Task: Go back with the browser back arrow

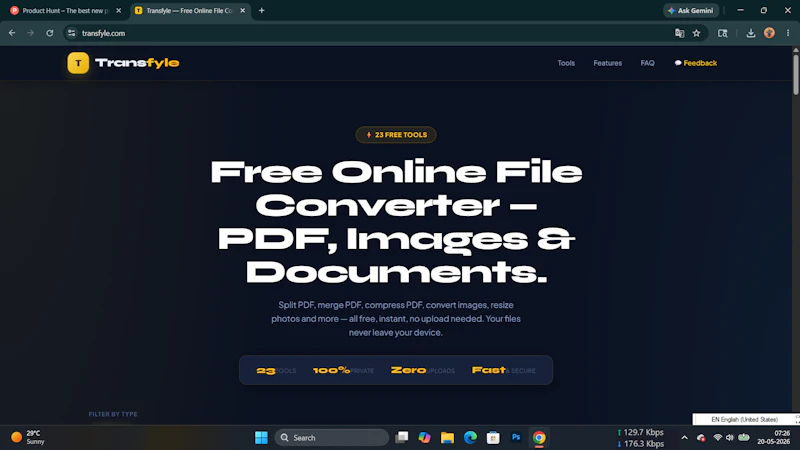Action: click(x=12, y=33)
